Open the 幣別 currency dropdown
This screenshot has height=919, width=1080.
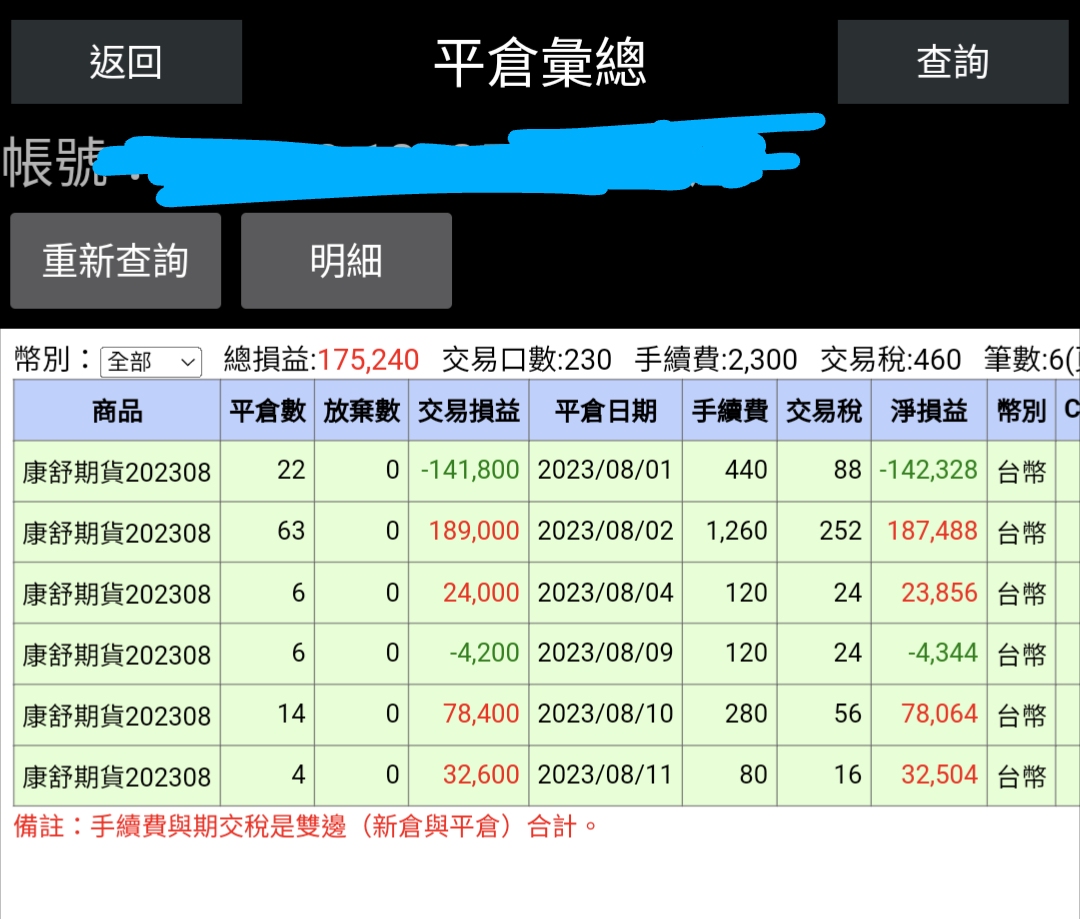(x=150, y=363)
